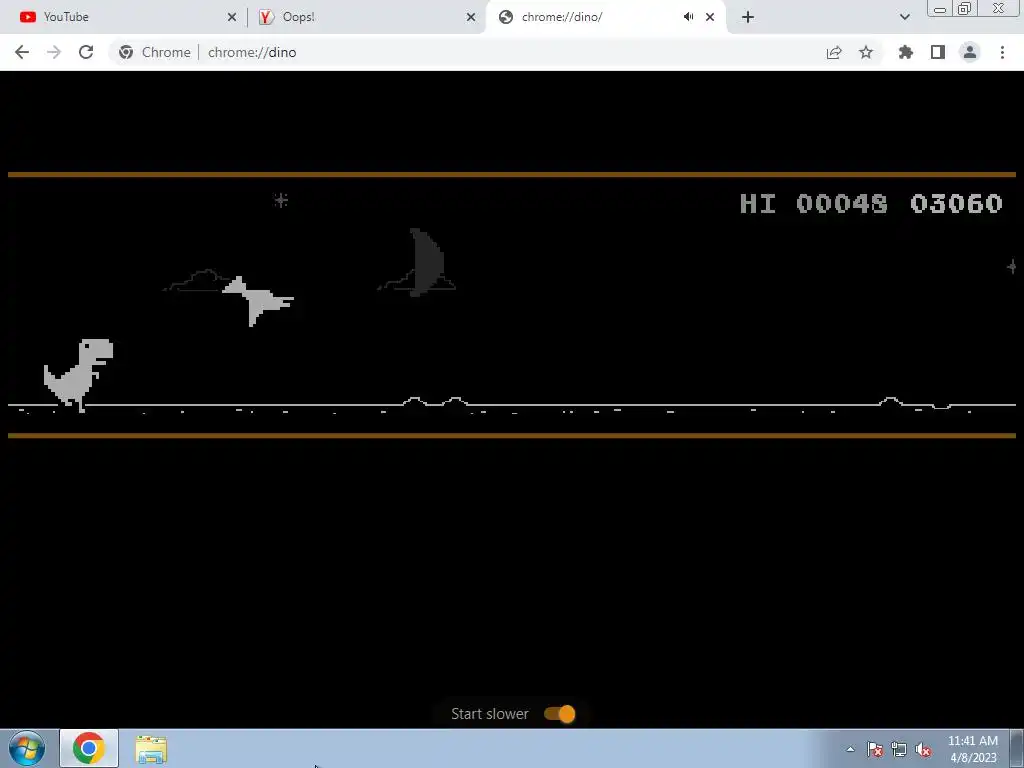The height and width of the screenshot is (768, 1024).
Task: Open the share this page icon
Action: click(834, 52)
